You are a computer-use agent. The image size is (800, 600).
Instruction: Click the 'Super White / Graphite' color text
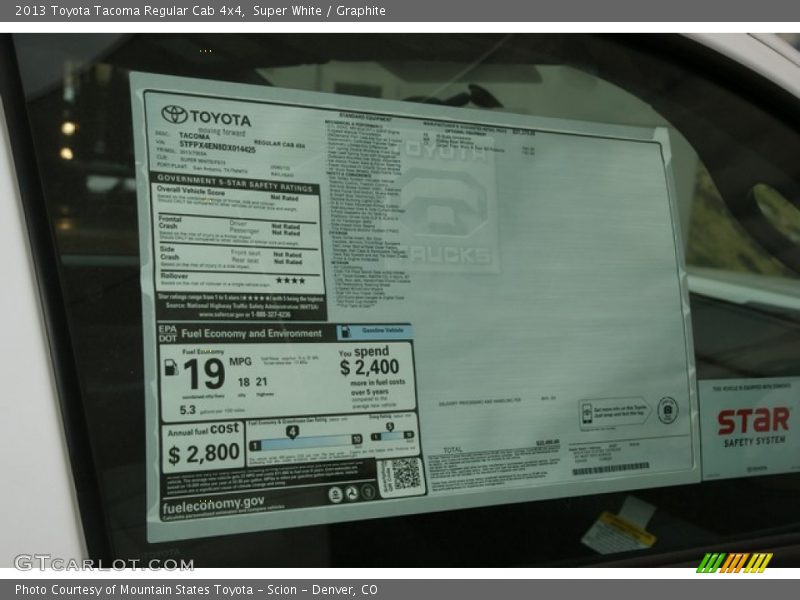319,11
